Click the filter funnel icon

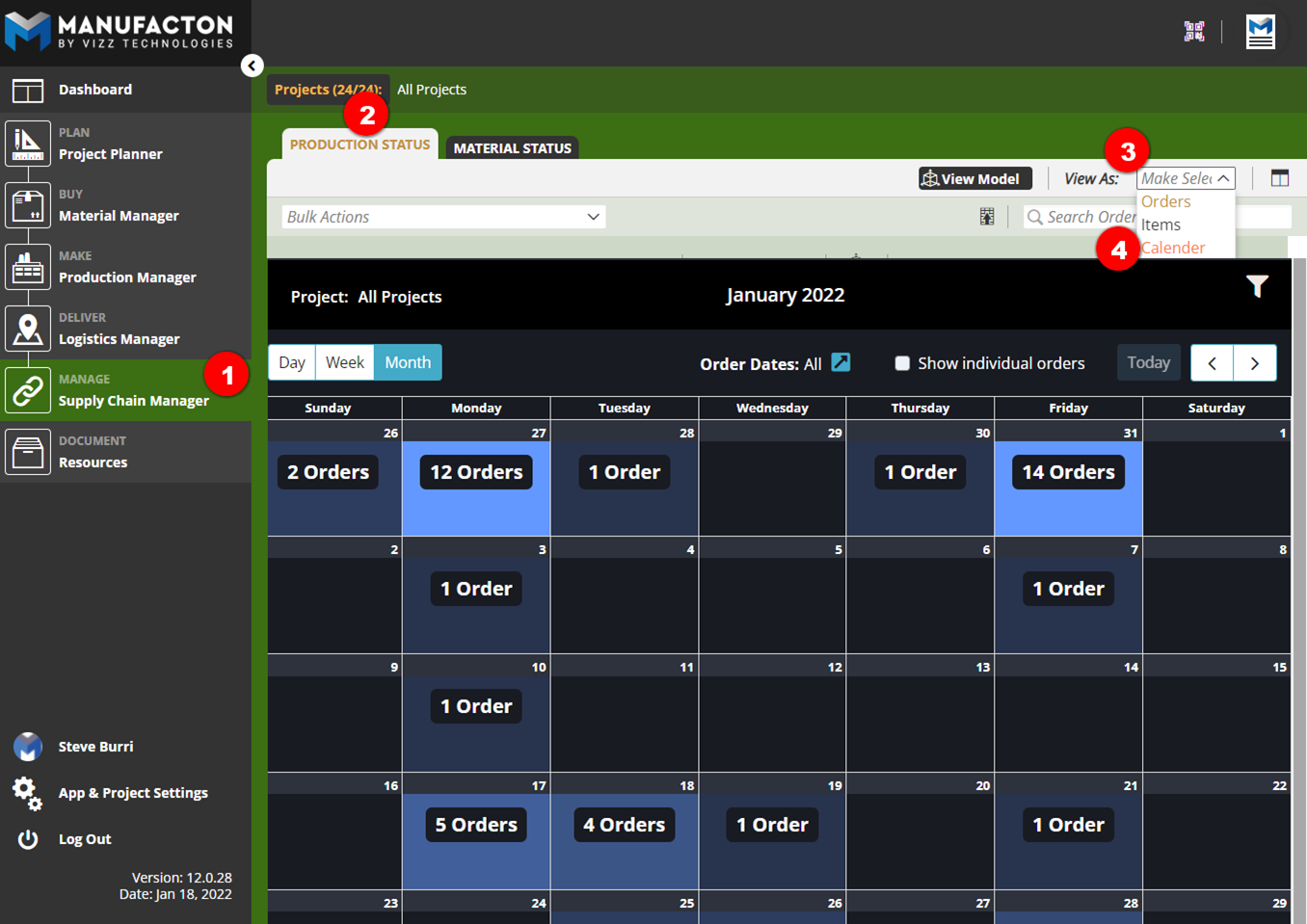coord(1256,286)
